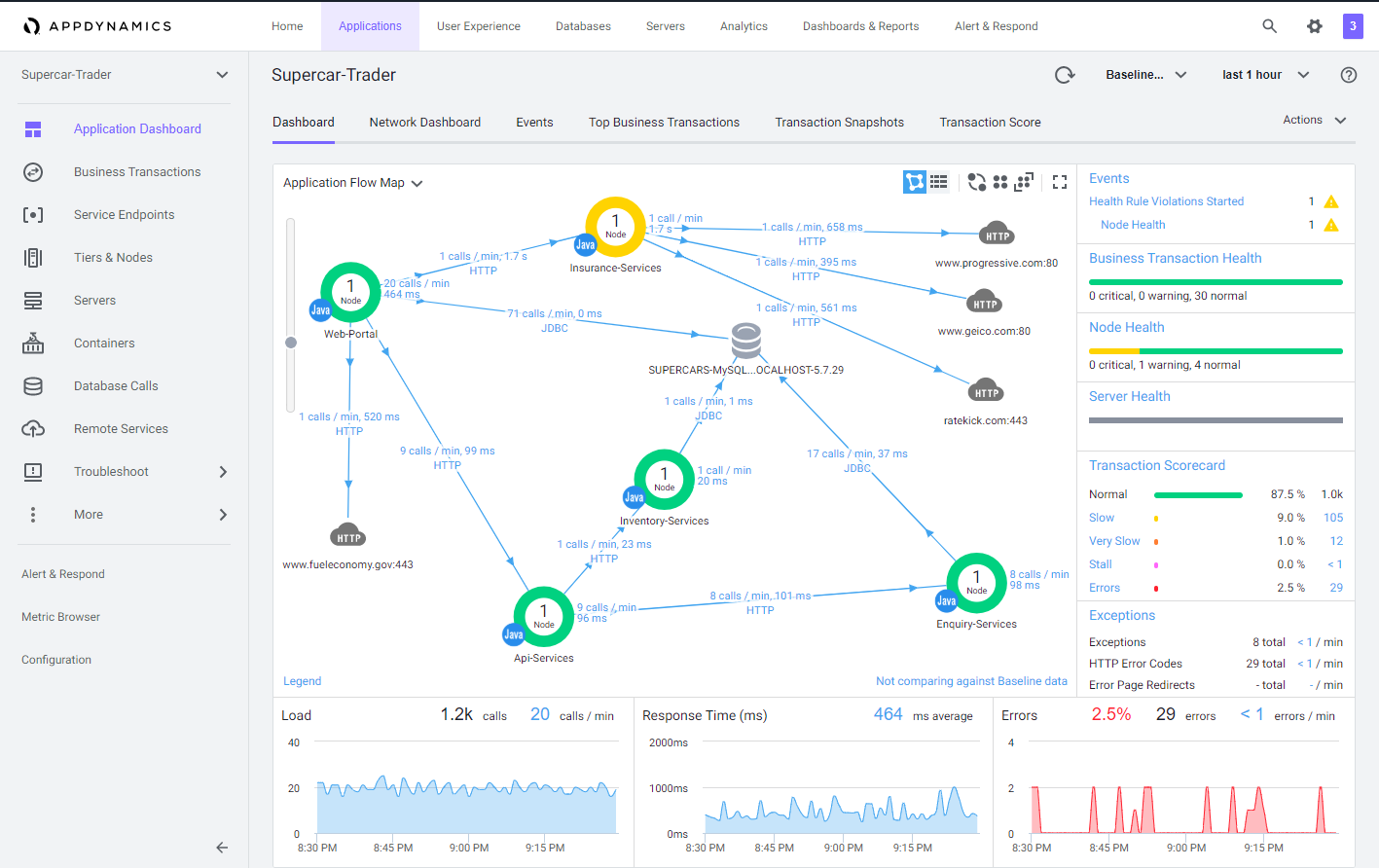Click the fit-to-view dots icon
This screenshot has height=868, width=1379.
pyautogui.click(x=1024, y=182)
